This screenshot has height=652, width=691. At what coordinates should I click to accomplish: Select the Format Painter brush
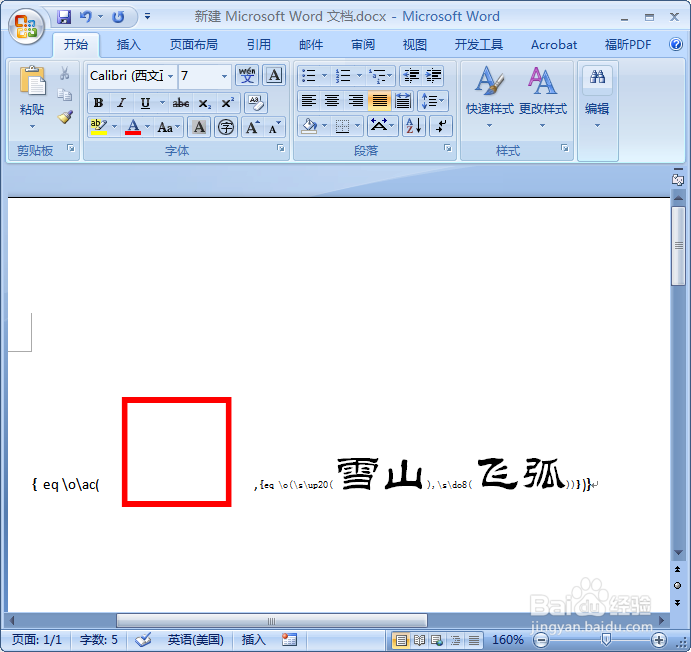pos(65,117)
